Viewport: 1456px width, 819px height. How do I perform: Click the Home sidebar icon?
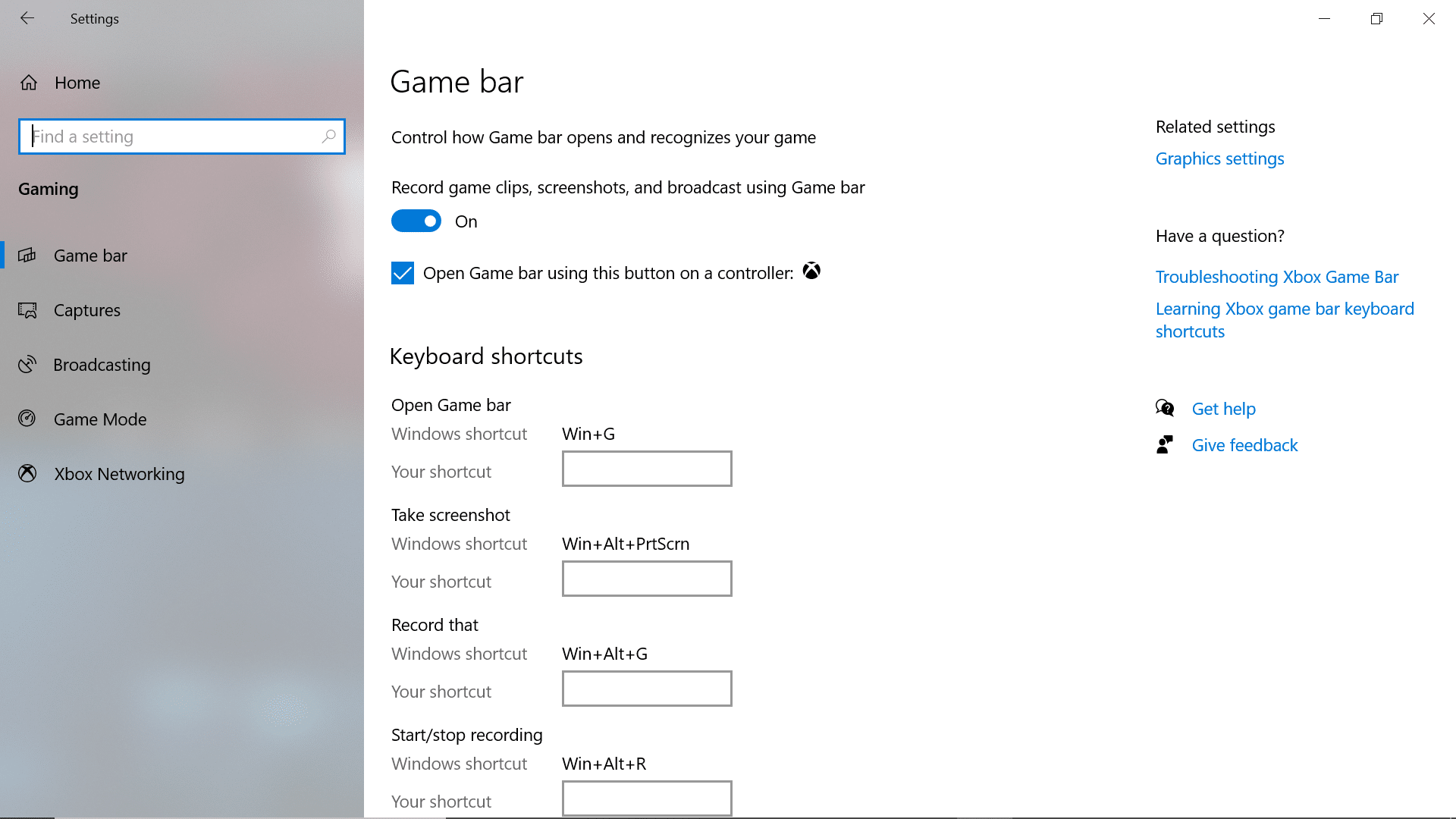click(x=27, y=82)
